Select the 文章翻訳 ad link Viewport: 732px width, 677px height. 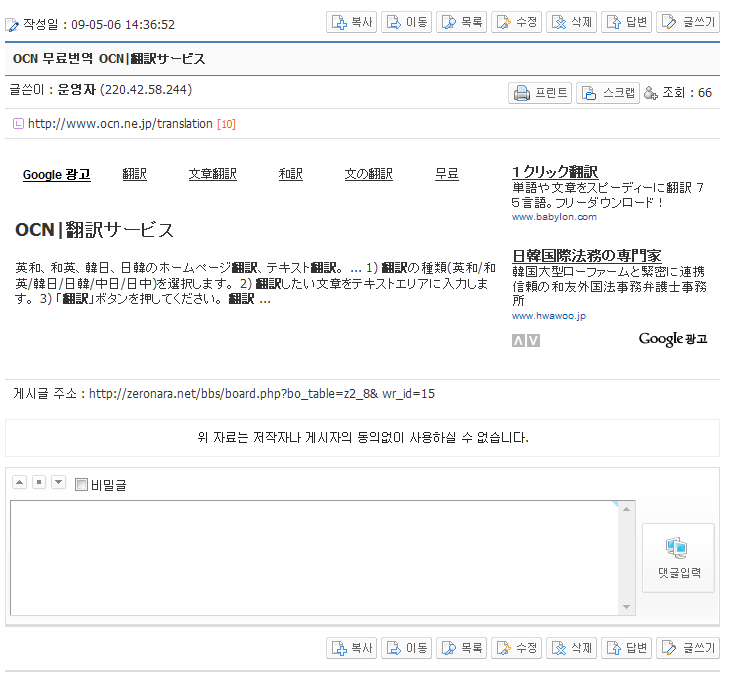pyautogui.click(x=212, y=174)
